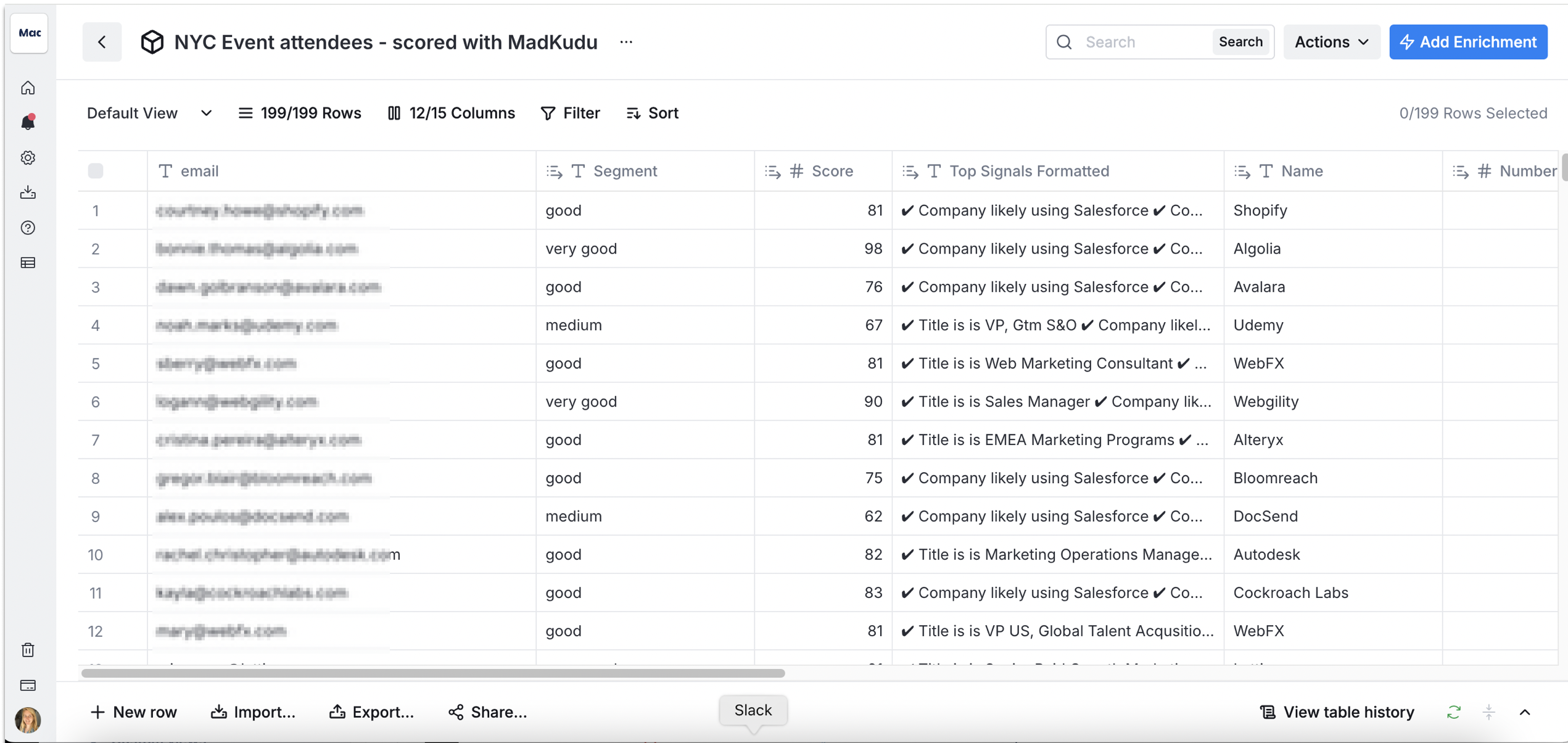Open the Filter options in the toolbar
The width and height of the screenshot is (1568, 743).
(571, 113)
